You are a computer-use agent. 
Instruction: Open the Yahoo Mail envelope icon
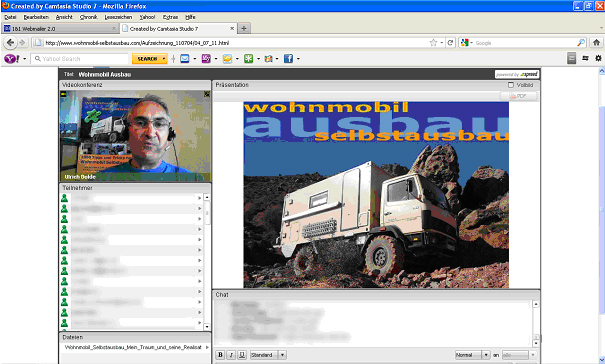[185, 59]
